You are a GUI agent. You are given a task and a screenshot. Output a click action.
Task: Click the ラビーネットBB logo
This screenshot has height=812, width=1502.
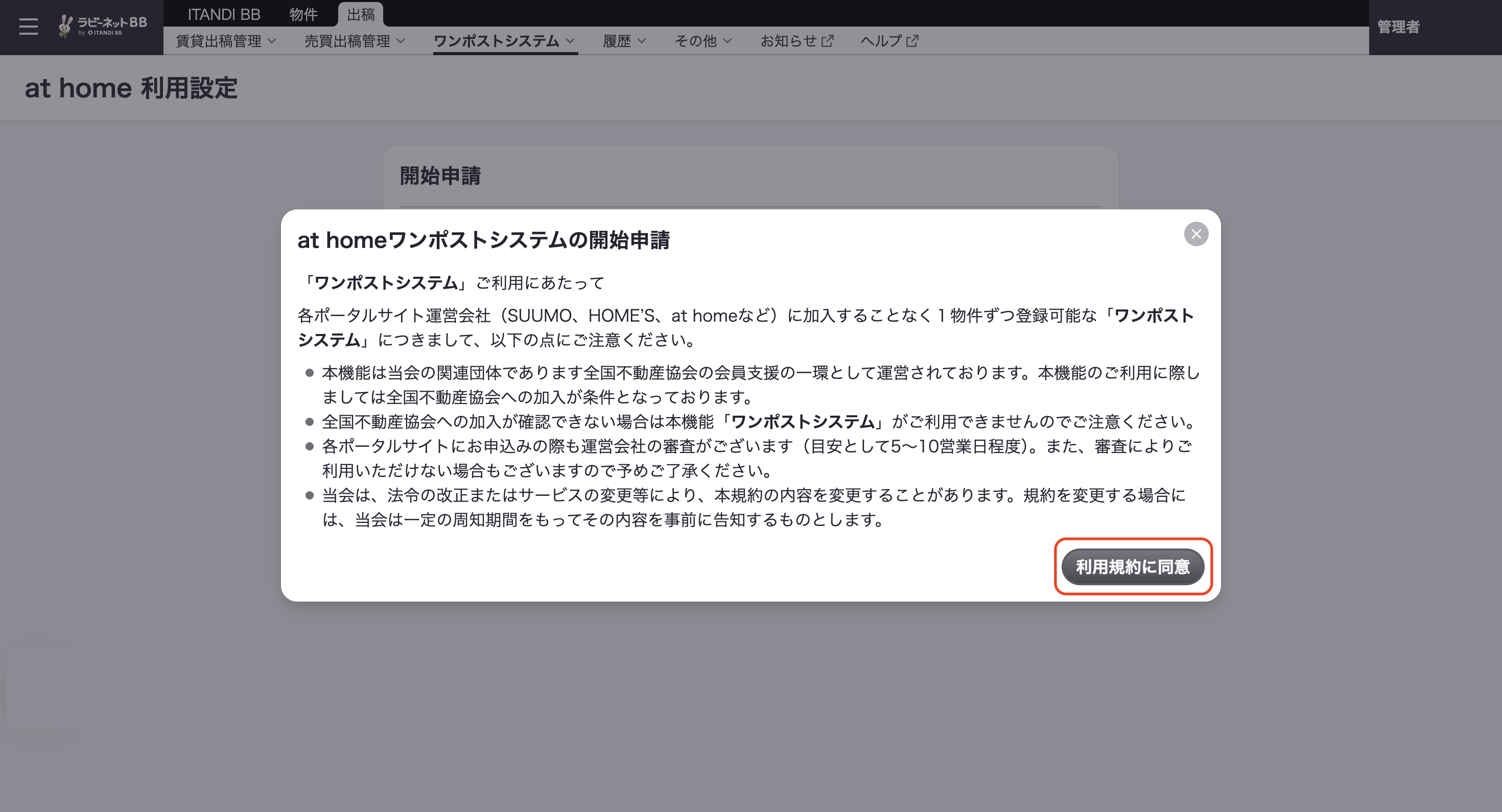[x=103, y=26]
